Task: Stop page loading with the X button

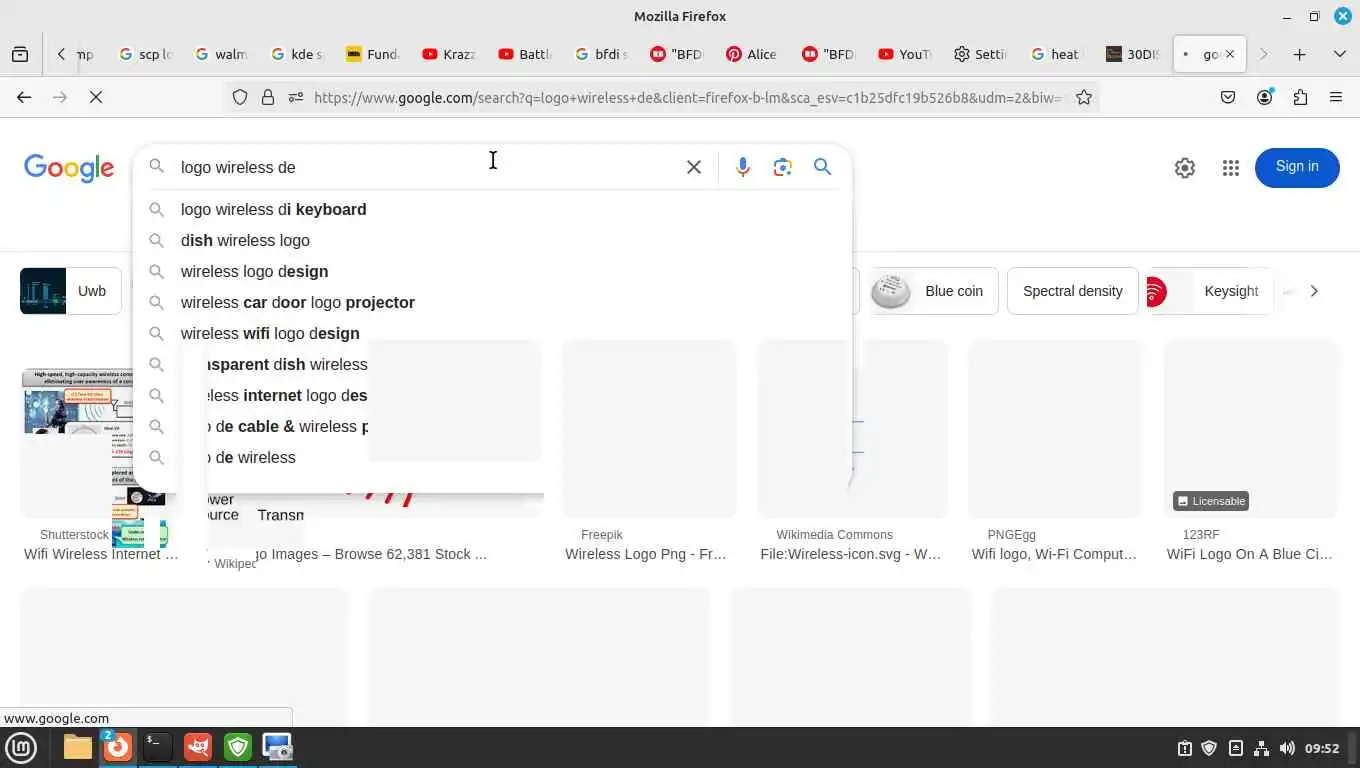Action: [96, 97]
